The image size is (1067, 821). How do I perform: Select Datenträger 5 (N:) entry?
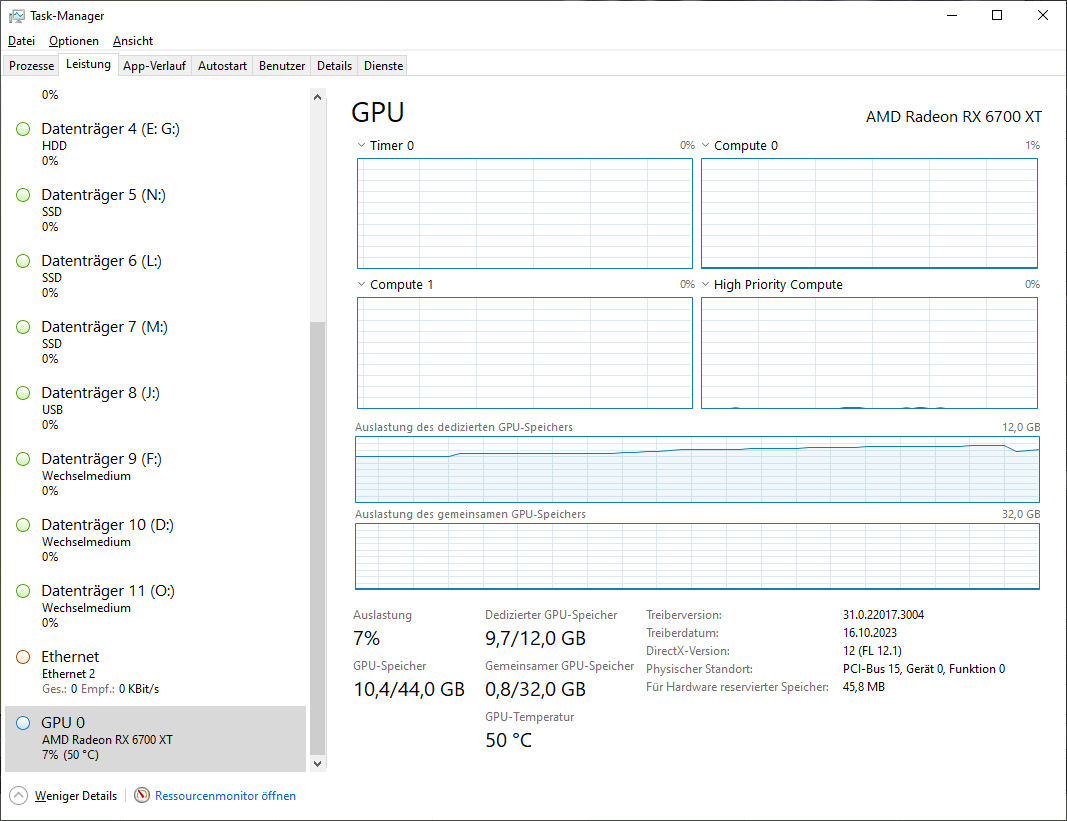click(x=156, y=210)
